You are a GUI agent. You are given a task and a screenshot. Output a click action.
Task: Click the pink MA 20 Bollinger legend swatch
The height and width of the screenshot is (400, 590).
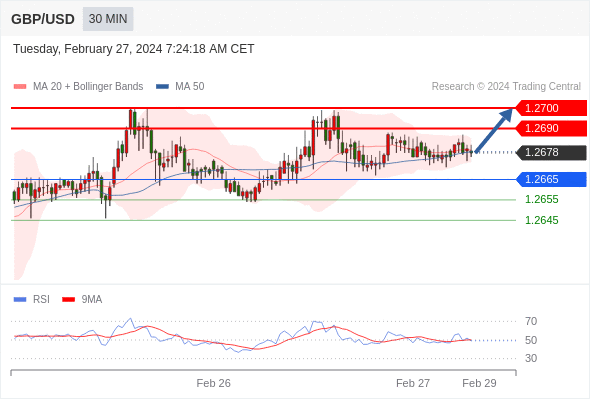click(x=20, y=87)
